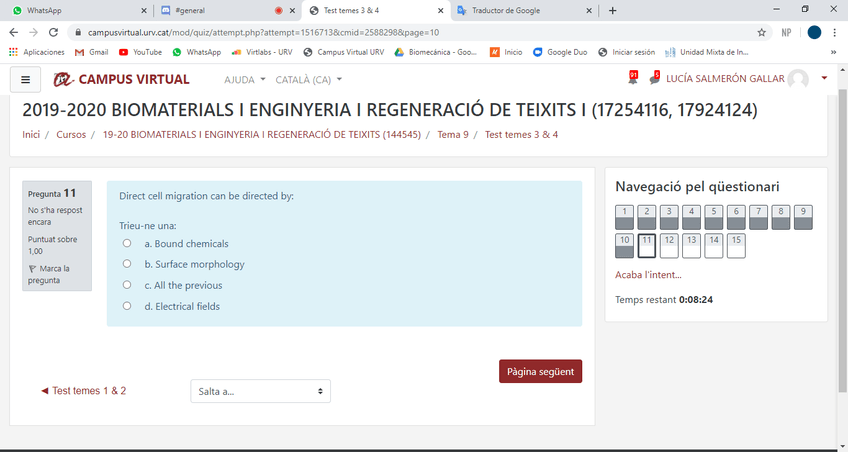Click Pàgina següent button
This screenshot has width=848, height=452.
[x=540, y=371]
